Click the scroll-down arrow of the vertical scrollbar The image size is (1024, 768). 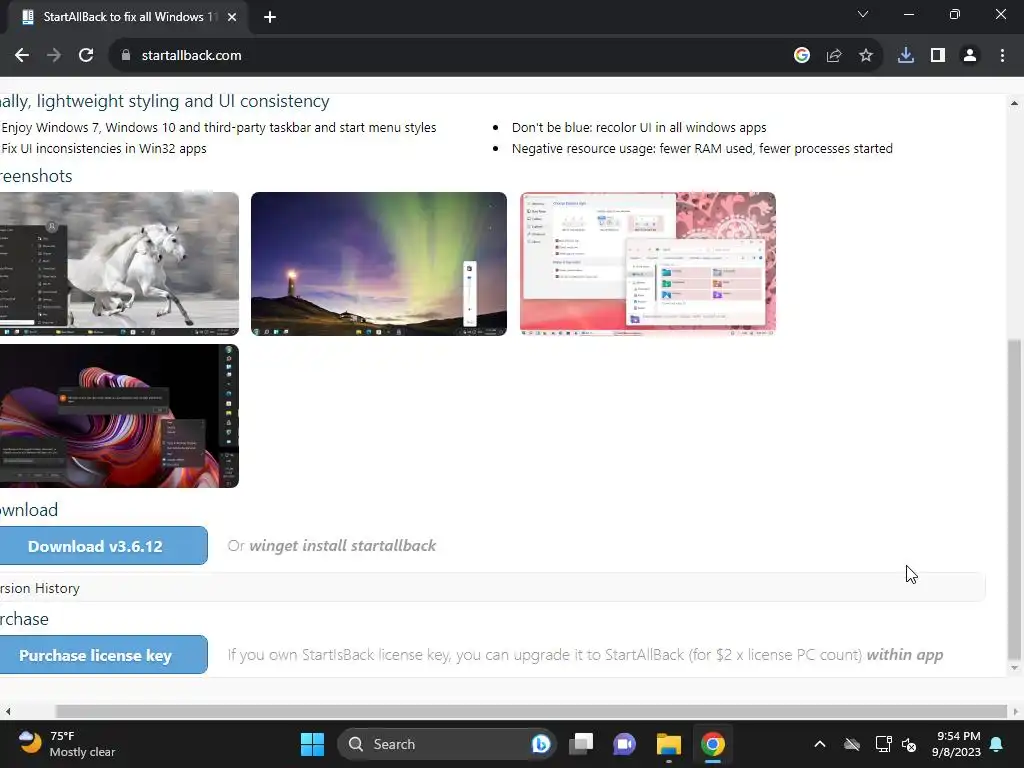(x=1014, y=667)
